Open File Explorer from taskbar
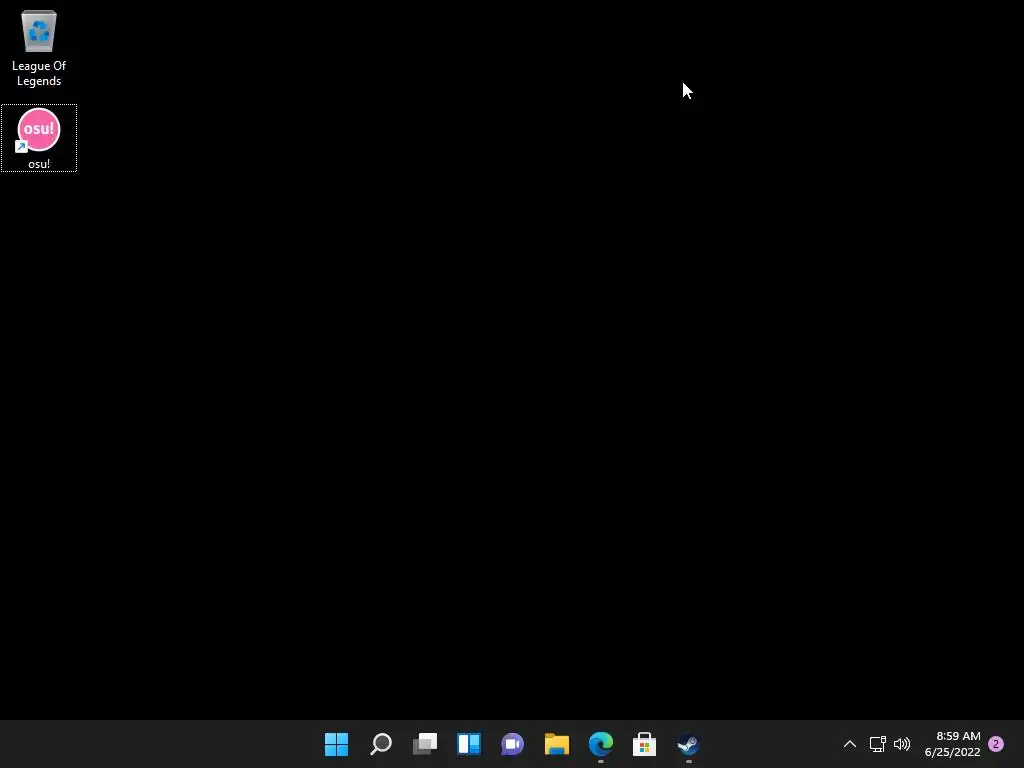Image resolution: width=1024 pixels, height=768 pixels. click(556, 744)
